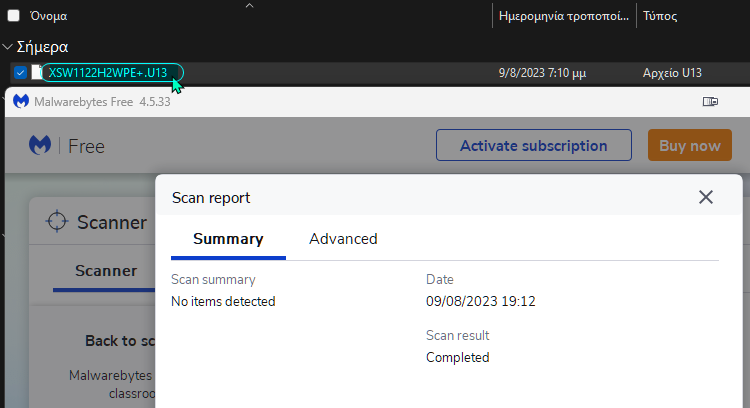Click the file type Αρχείο U13
The image size is (750, 408).
[x=672, y=73]
